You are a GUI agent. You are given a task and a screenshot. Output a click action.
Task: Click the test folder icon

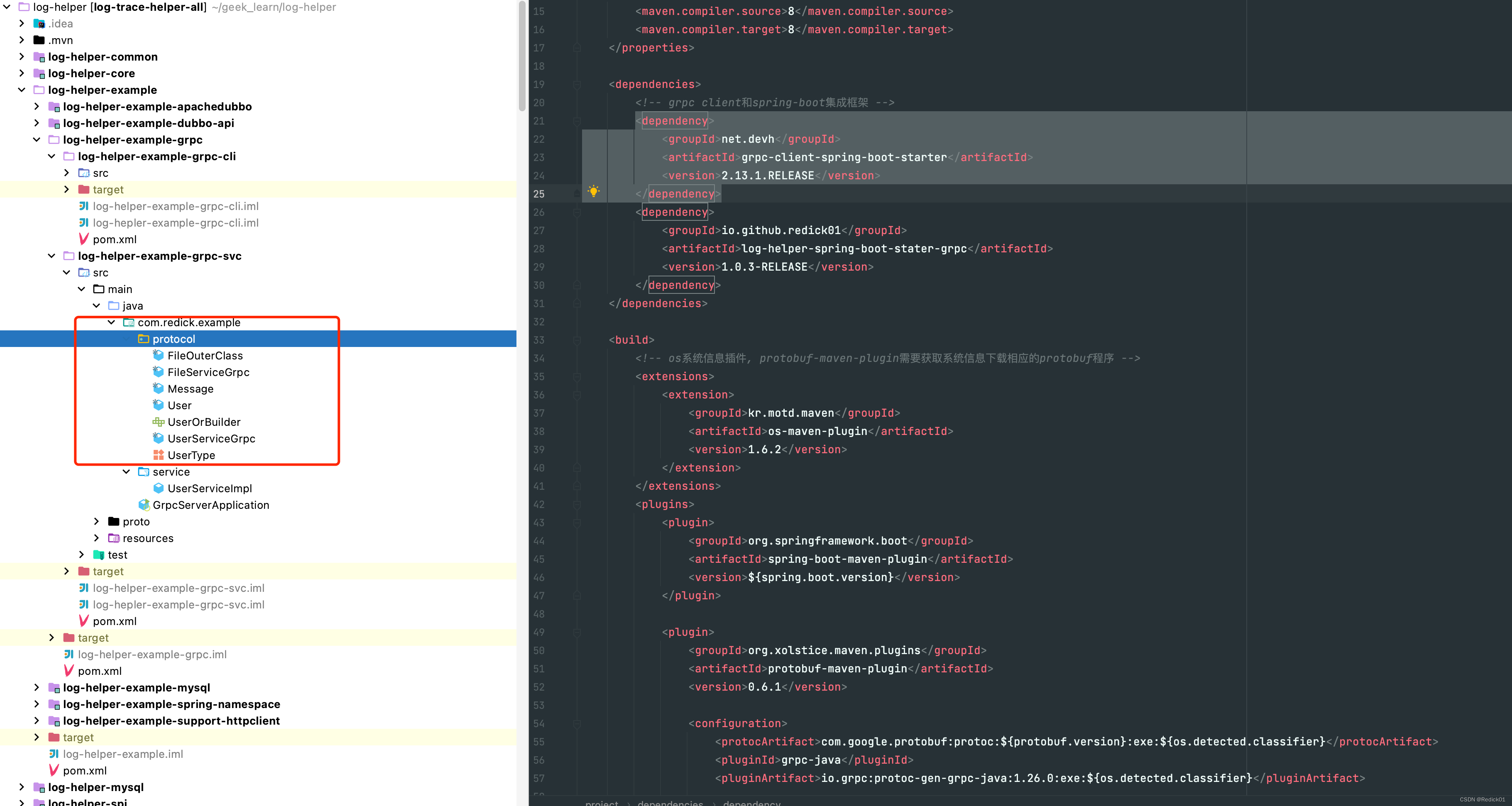[x=99, y=555]
